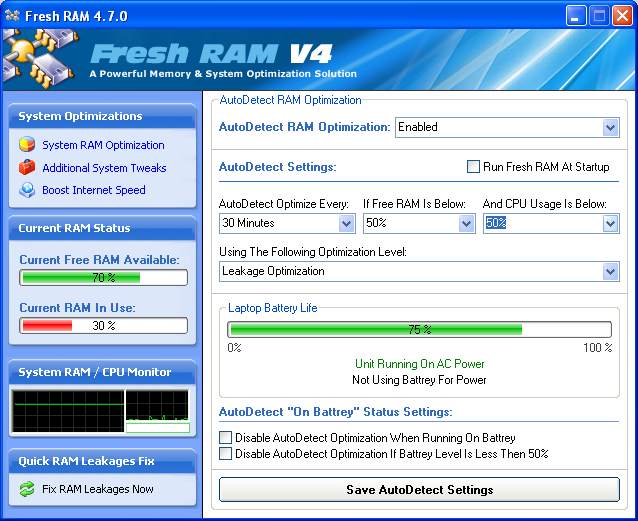This screenshot has height=521, width=638.
Task: Click the CPU monitor graph on right
Action: pyautogui.click(x=157, y=405)
